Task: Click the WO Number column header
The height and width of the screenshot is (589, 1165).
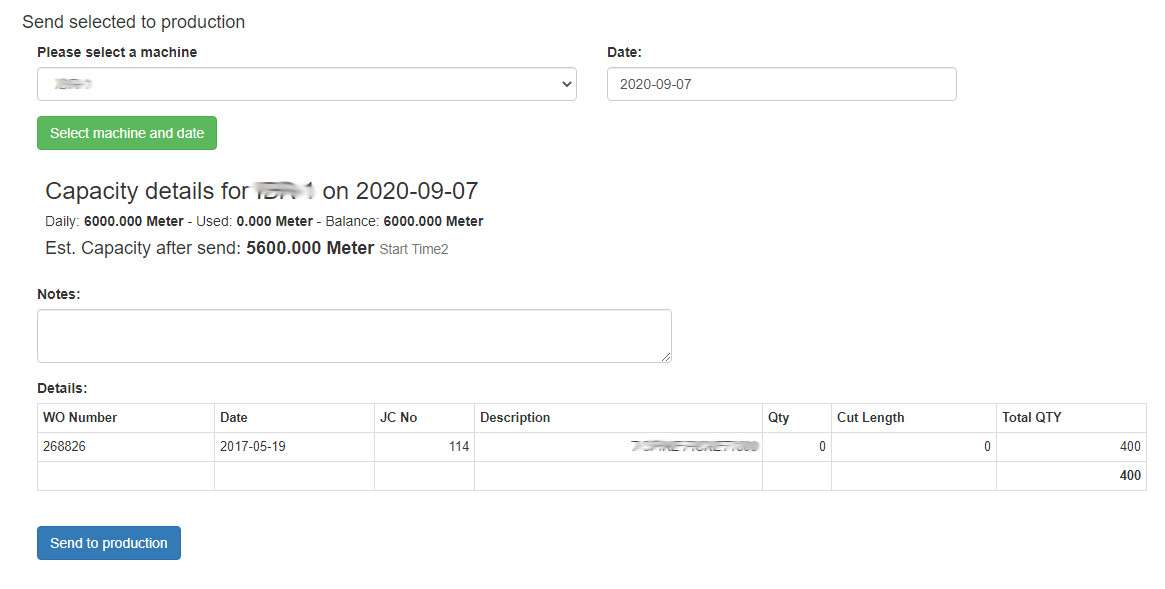Action: pos(80,417)
